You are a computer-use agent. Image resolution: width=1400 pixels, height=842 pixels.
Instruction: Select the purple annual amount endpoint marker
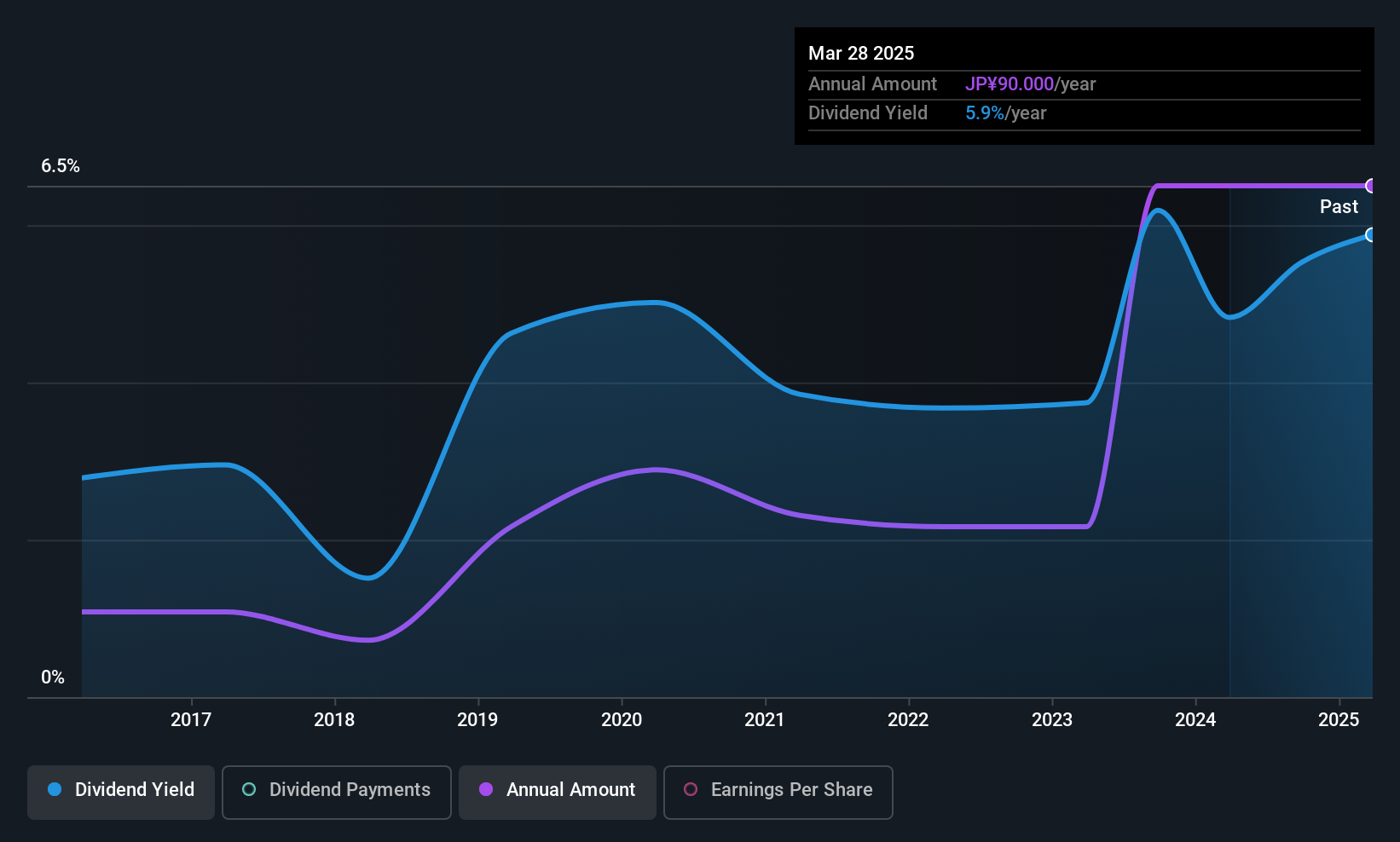pos(1371,186)
